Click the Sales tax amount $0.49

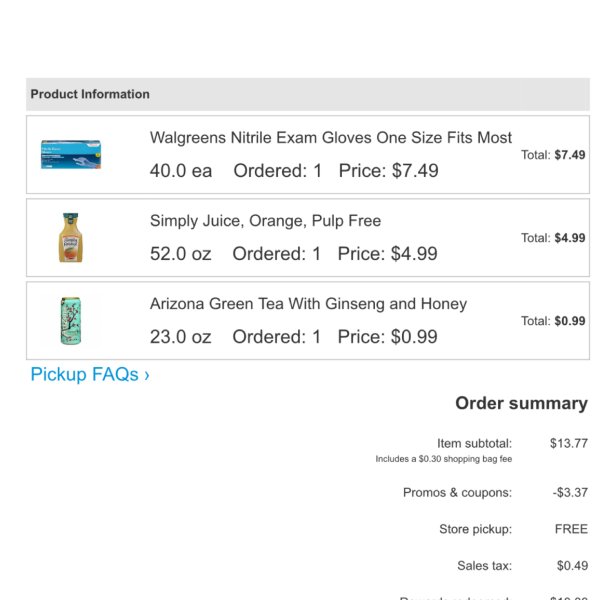point(572,566)
